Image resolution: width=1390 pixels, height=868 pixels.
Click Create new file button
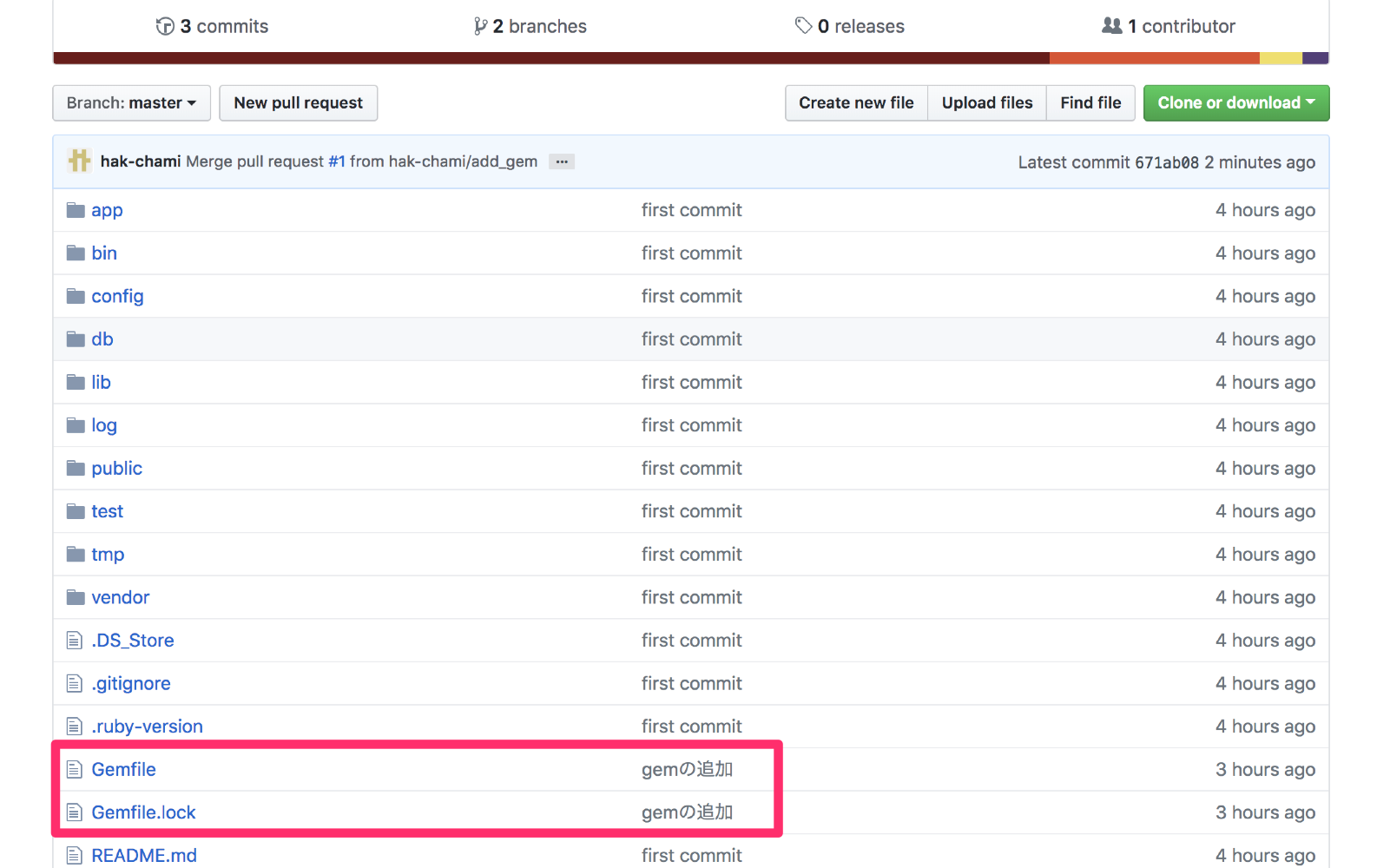click(856, 102)
